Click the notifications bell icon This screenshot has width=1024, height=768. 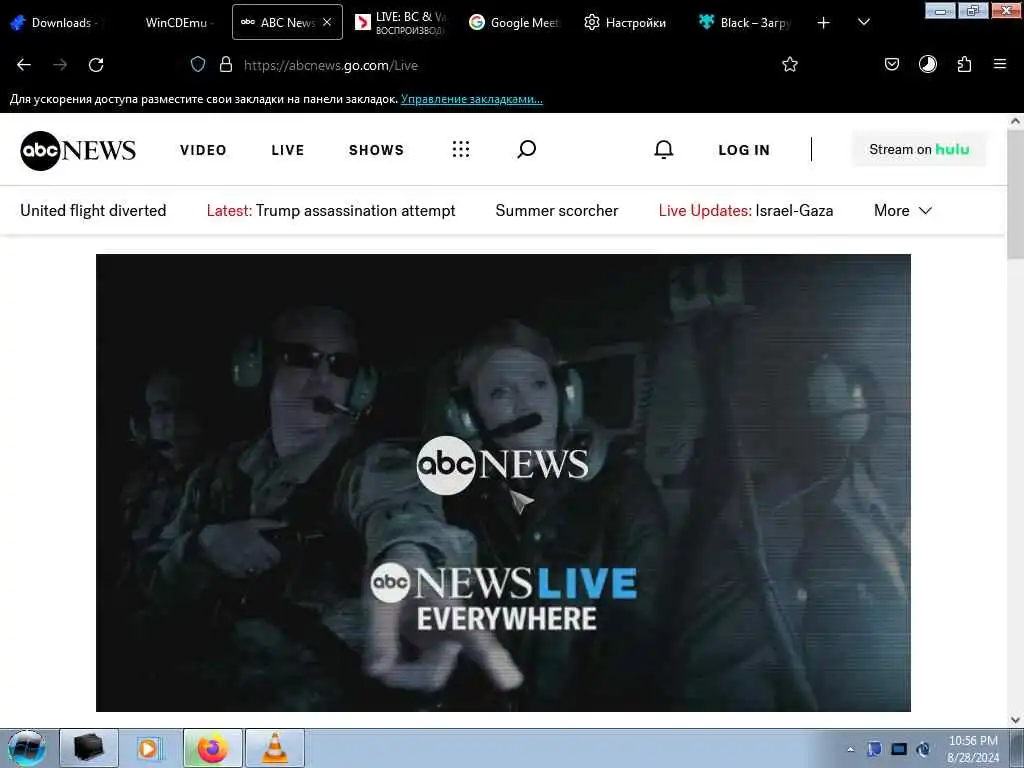pyautogui.click(x=664, y=150)
